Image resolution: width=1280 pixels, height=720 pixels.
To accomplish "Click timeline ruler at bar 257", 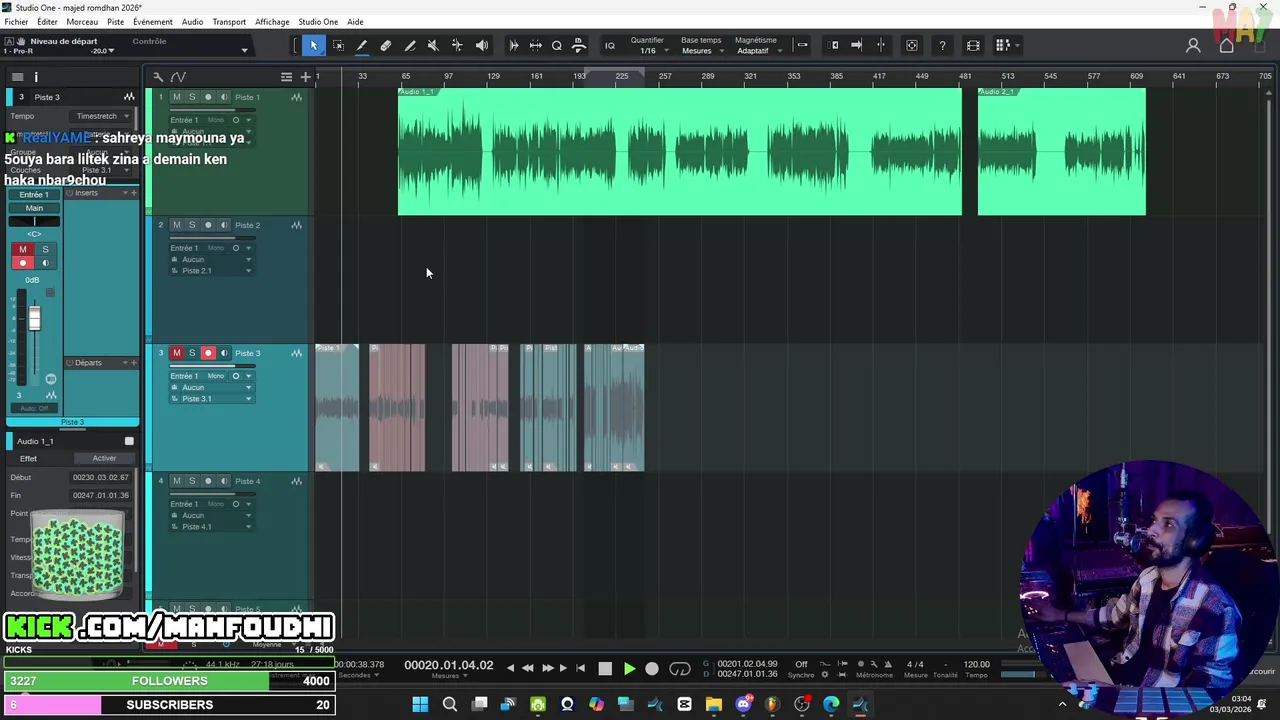I will 665,76.
